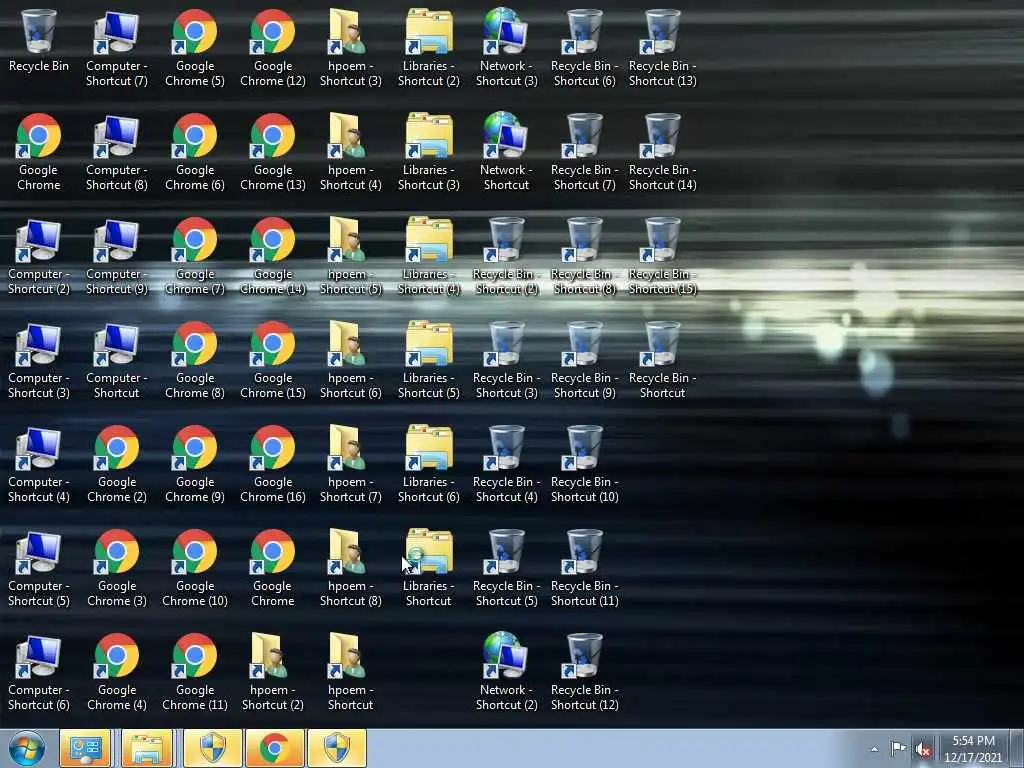1024x768 pixels.
Task: Select Recycle Bin - Shortcut (13)
Action: point(662,48)
